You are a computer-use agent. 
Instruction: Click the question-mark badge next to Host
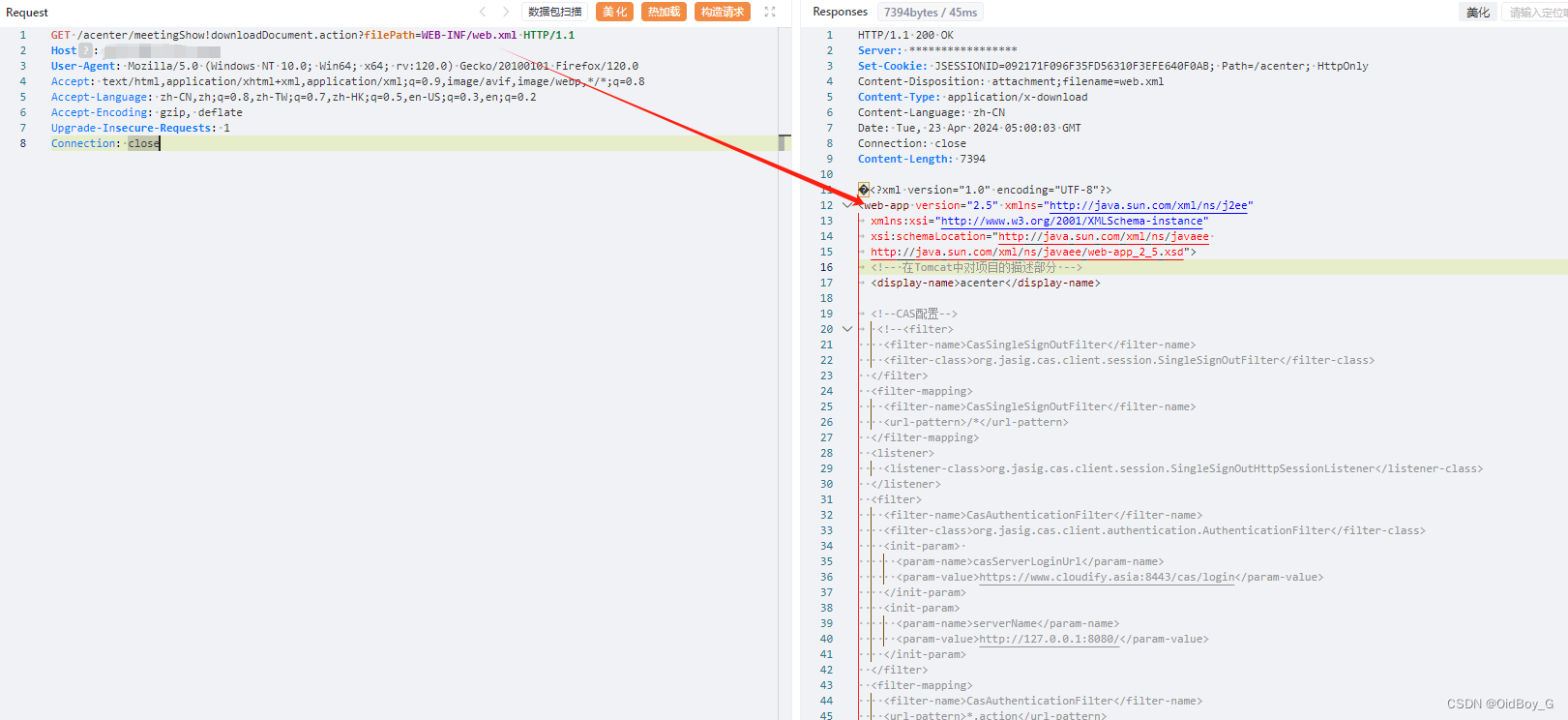(85, 50)
